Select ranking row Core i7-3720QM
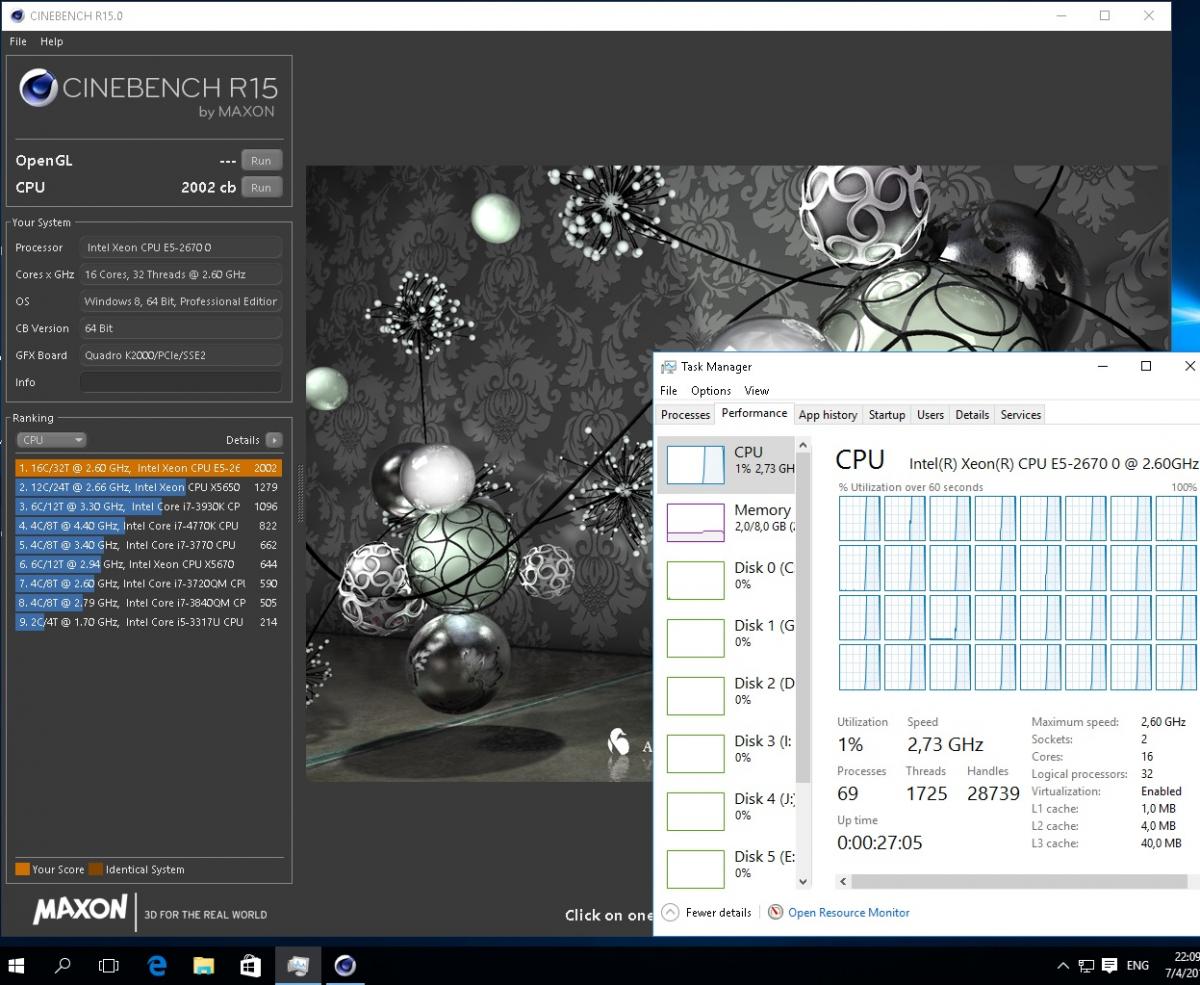The image size is (1200, 985). coord(148,583)
